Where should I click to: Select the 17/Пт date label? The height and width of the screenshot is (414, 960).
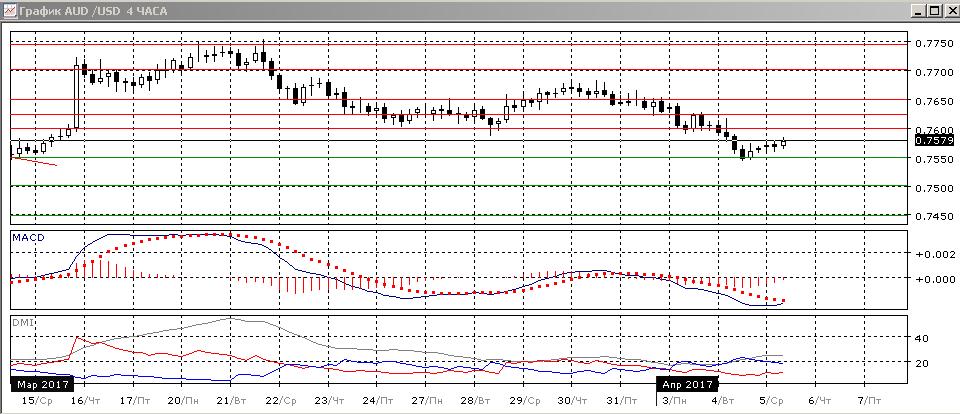pos(133,401)
